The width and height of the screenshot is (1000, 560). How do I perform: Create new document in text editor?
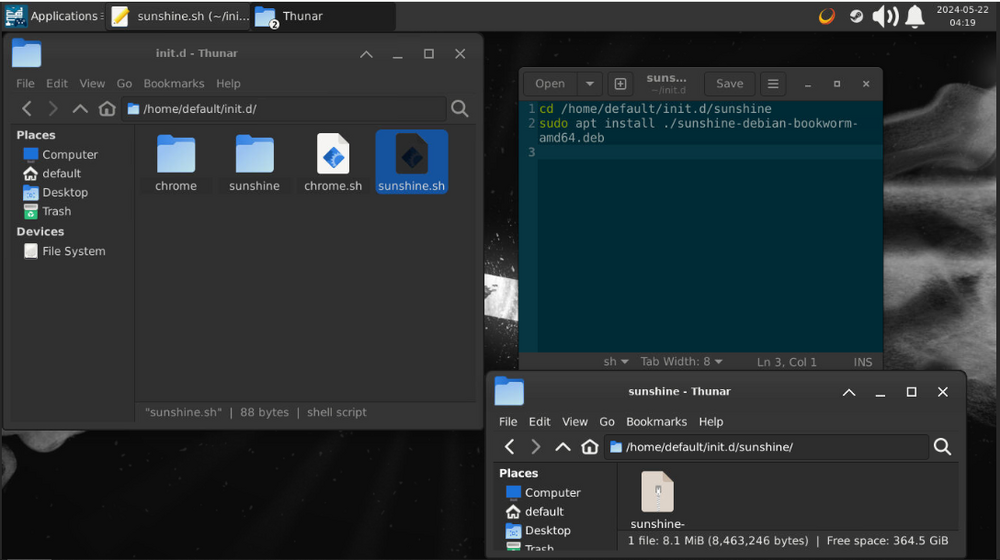pos(620,84)
